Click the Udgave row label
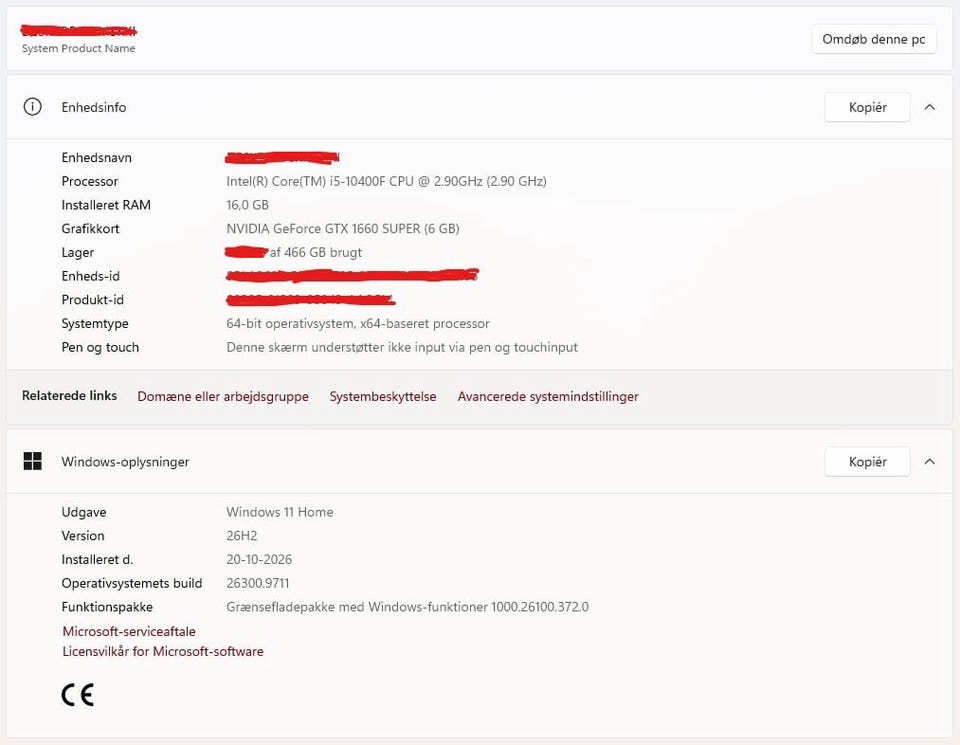Image resolution: width=960 pixels, height=745 pixels. tap(84, 512)
